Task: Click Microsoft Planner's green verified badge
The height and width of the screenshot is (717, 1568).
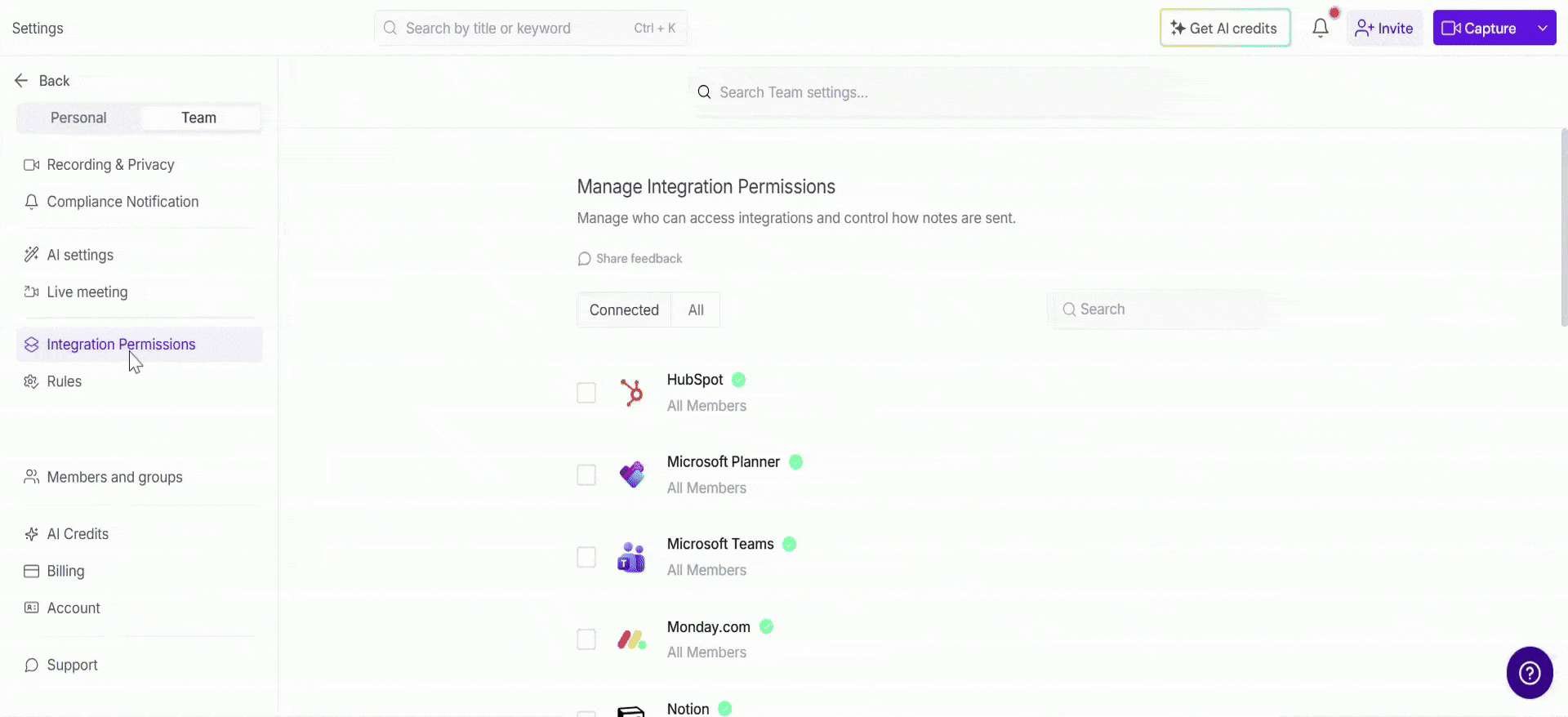Action: tap(795, 462)
